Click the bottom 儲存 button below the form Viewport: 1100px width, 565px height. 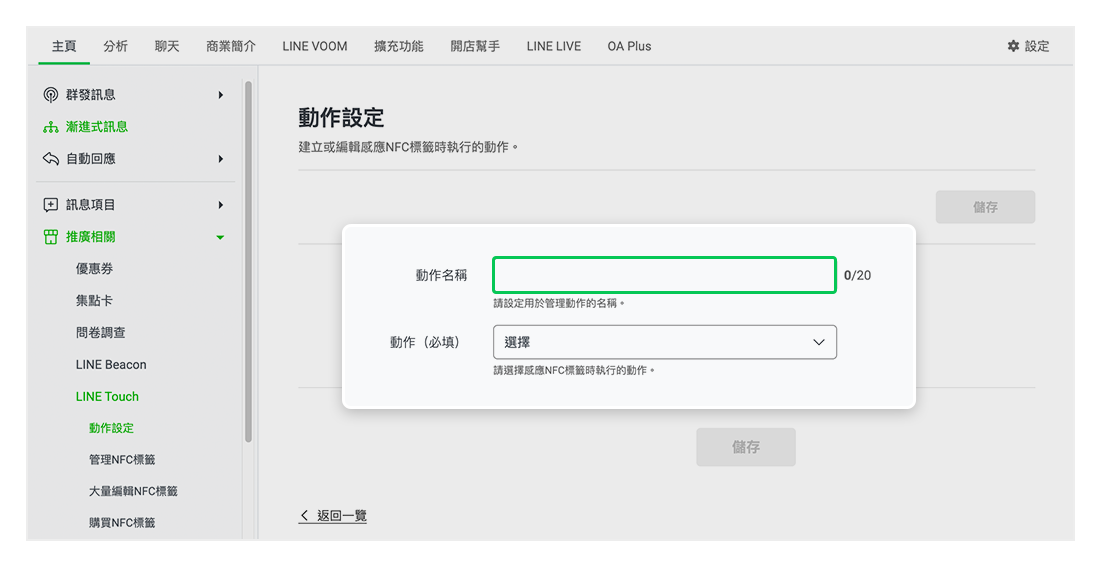[x=746, y=447]
